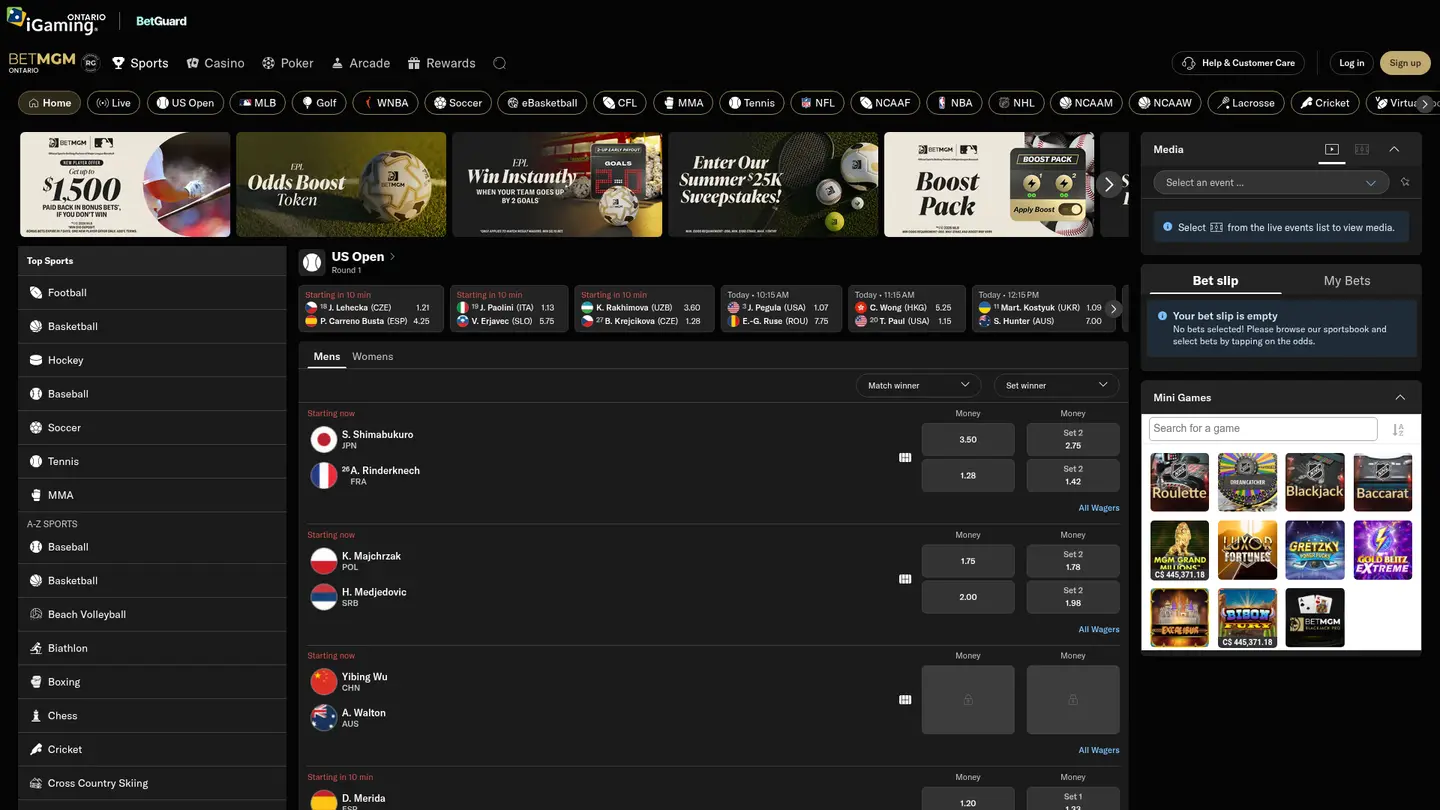1440x810 pixels.
Task: Bet on Shimabukuro at 3.50
Action: click(968, 440)
